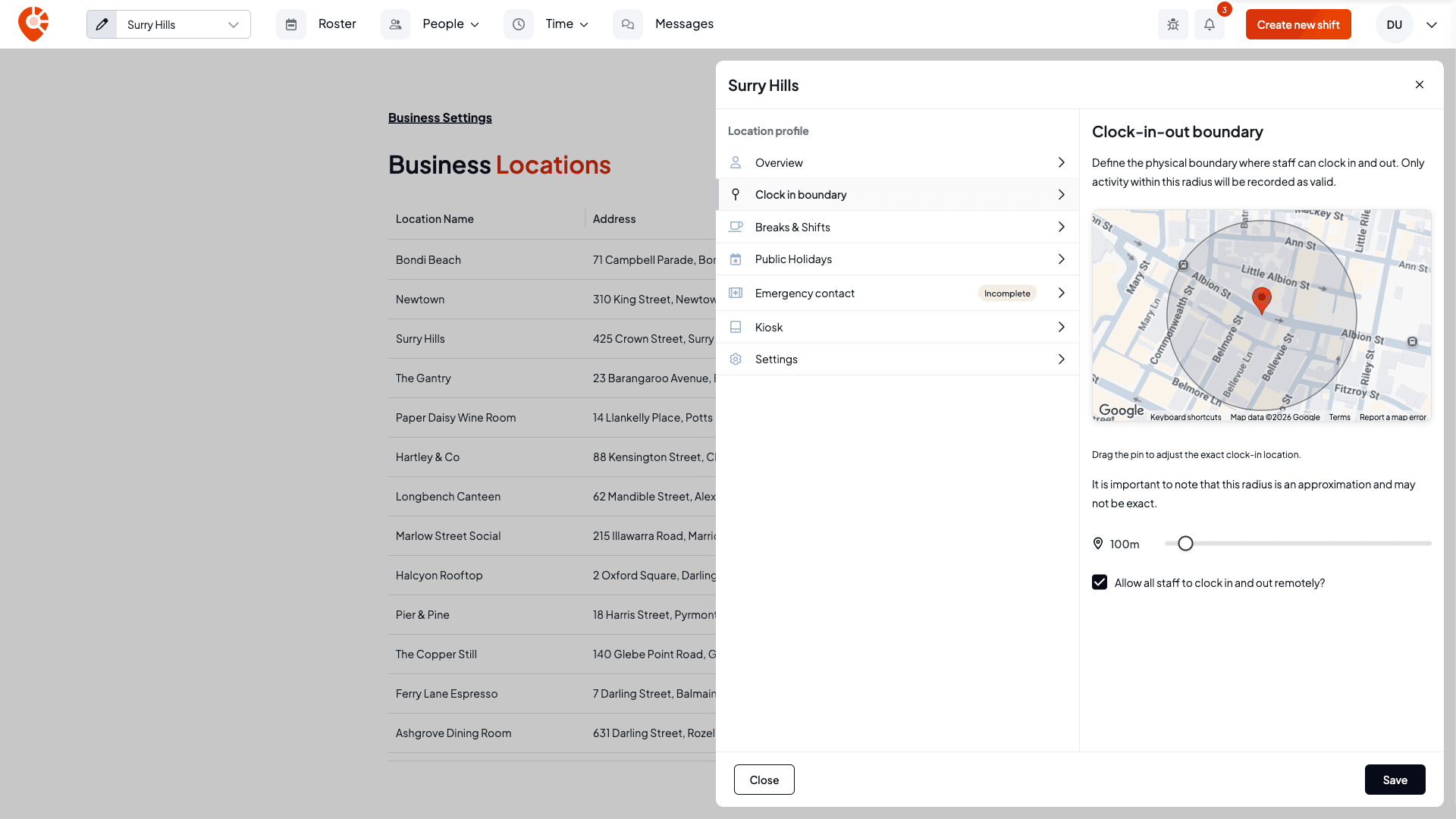Click the Time clock icon
This screenshot has width=1456, height=819.
(519, 24)
